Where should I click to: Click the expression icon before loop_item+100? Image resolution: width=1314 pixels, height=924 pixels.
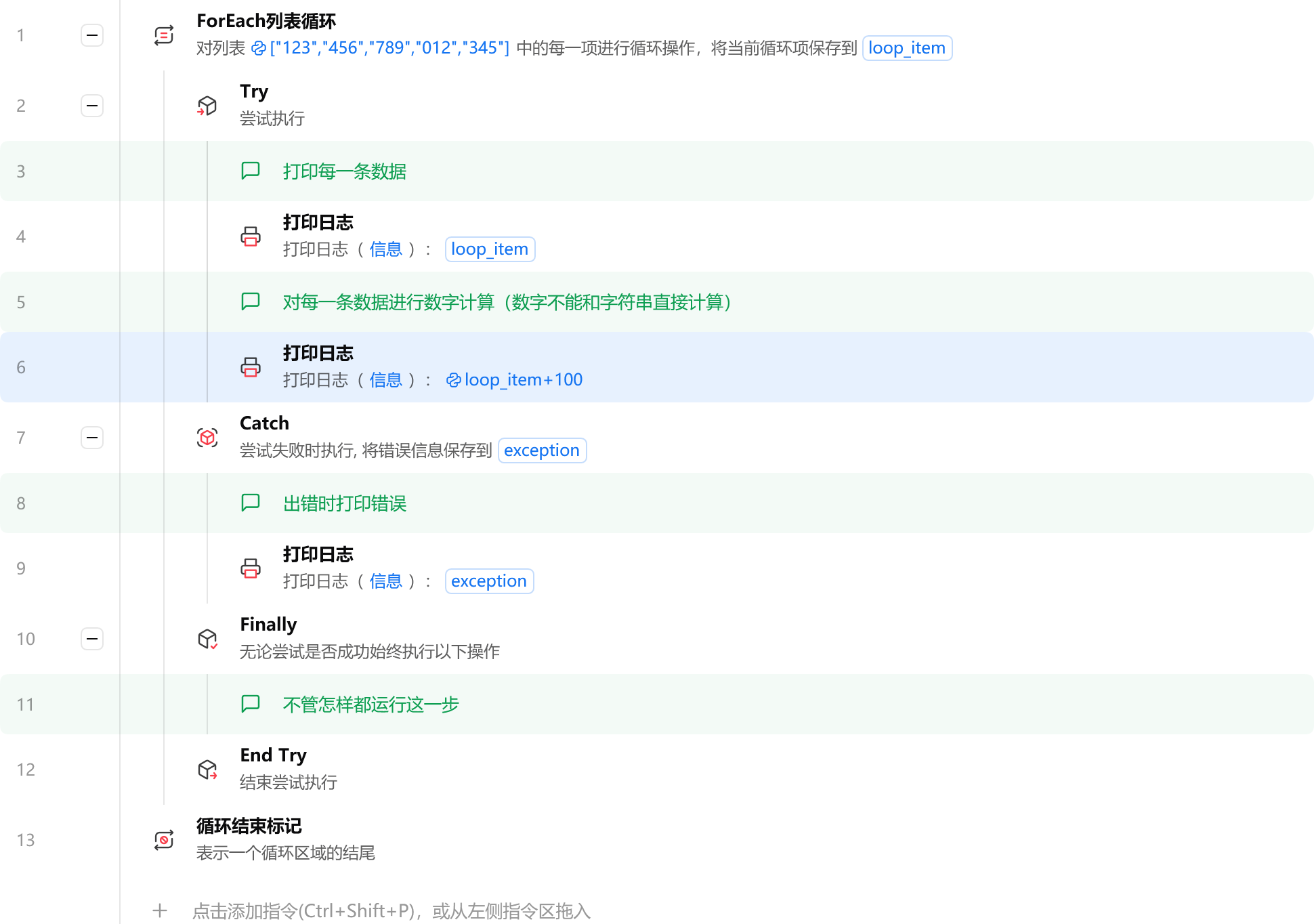point(454,380)
